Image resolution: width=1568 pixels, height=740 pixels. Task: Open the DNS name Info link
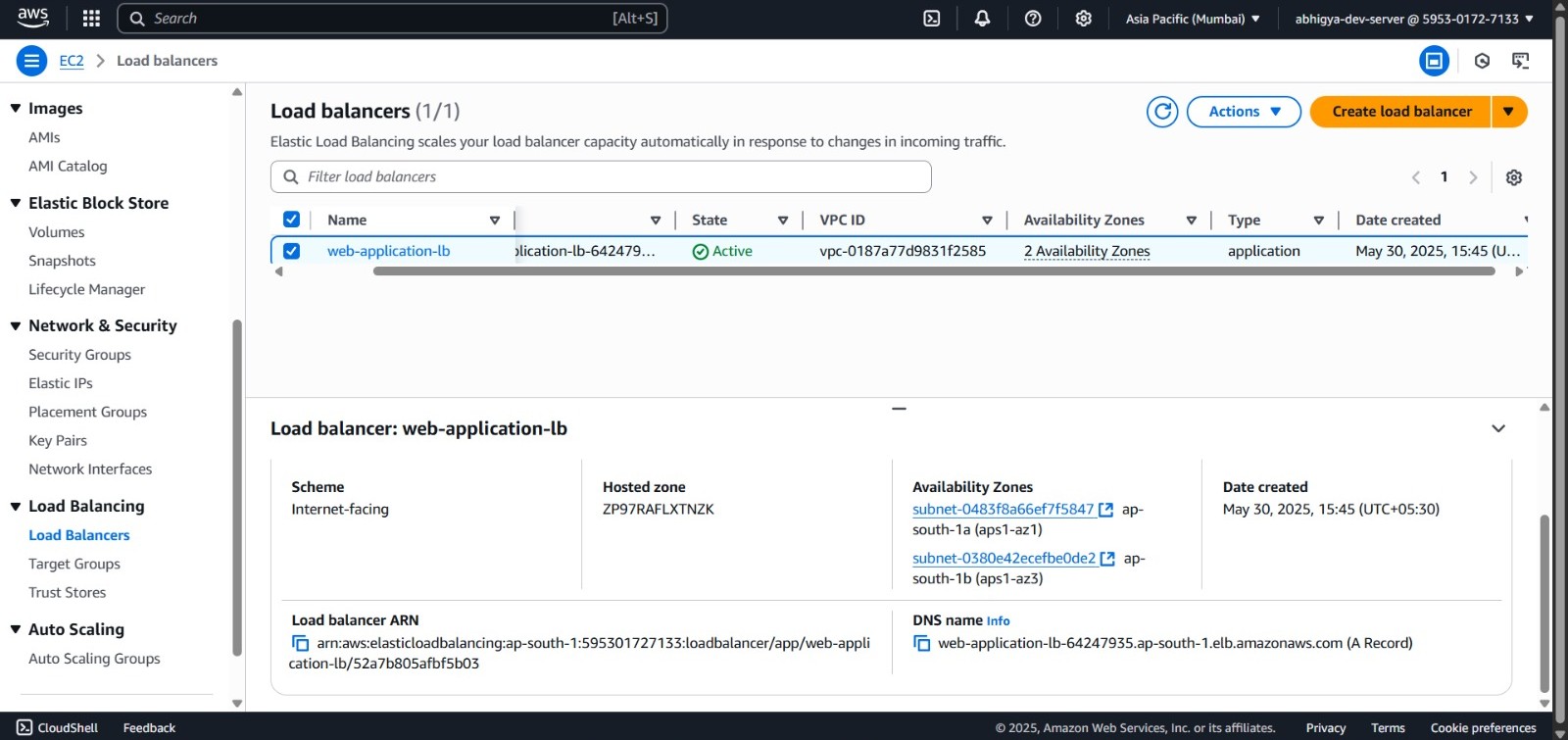998,621
